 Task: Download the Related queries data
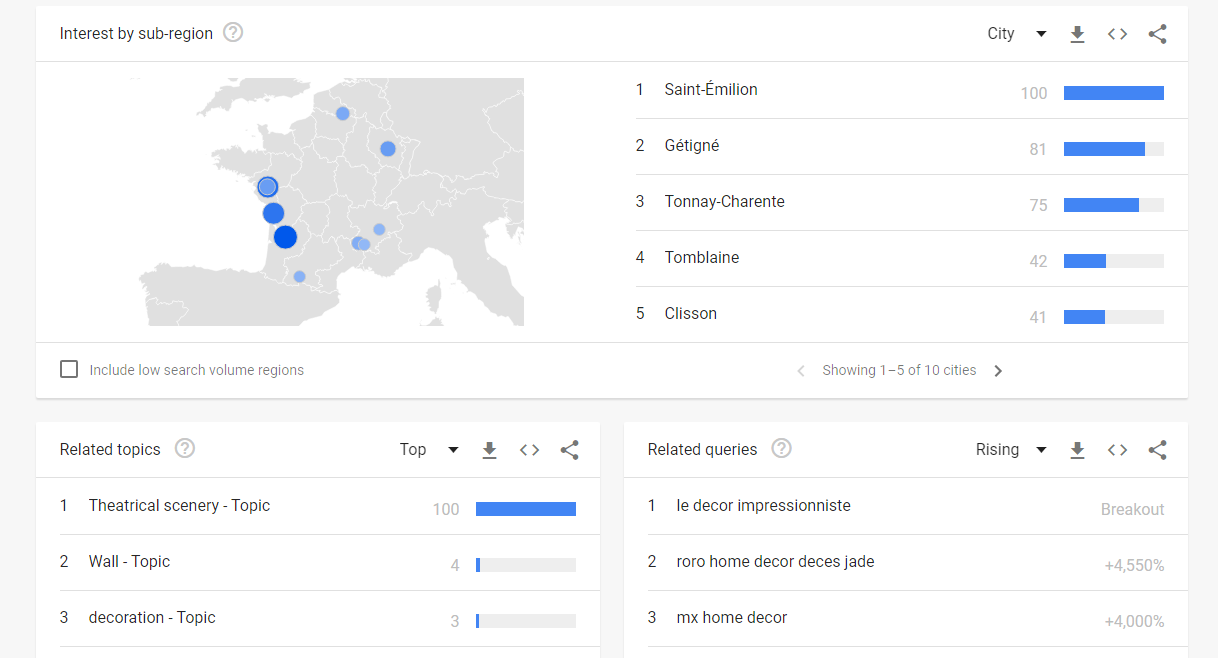(x=1077, y=450)
